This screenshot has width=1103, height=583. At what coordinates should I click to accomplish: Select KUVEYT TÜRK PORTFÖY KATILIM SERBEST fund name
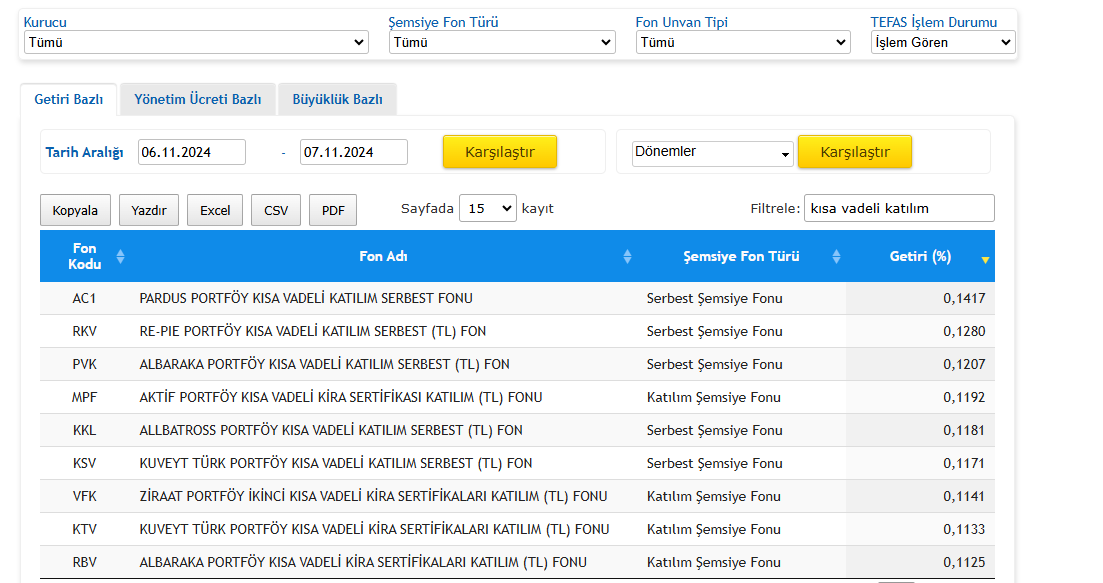click(336, 463)
